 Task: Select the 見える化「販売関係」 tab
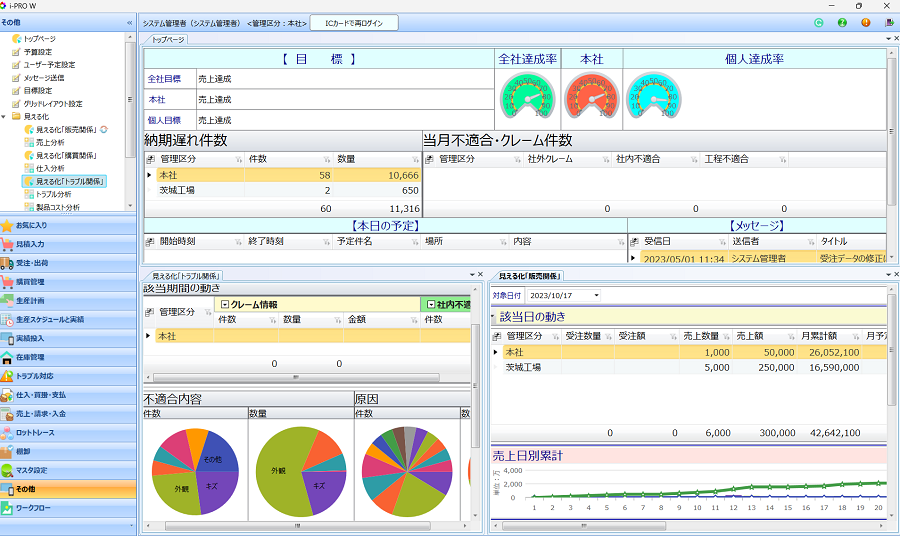pyautogui.click(x=529, y=275)
